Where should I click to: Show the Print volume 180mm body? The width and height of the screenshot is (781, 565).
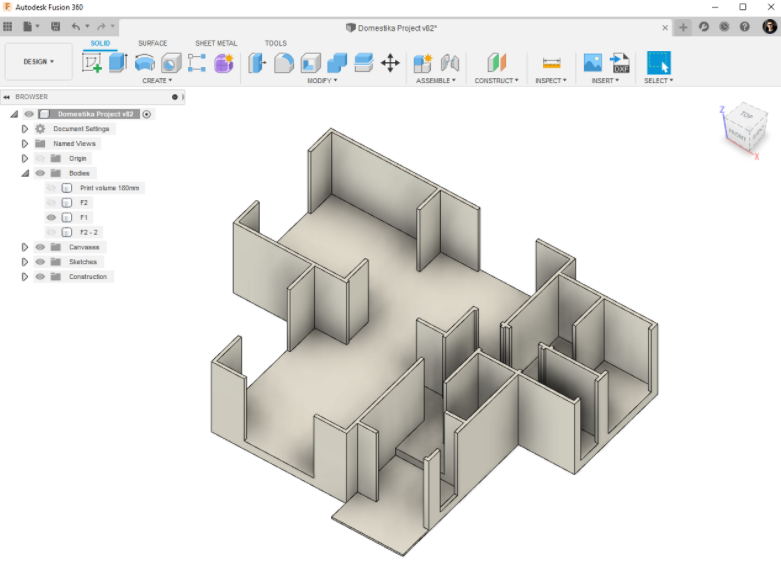click(51, 188)
